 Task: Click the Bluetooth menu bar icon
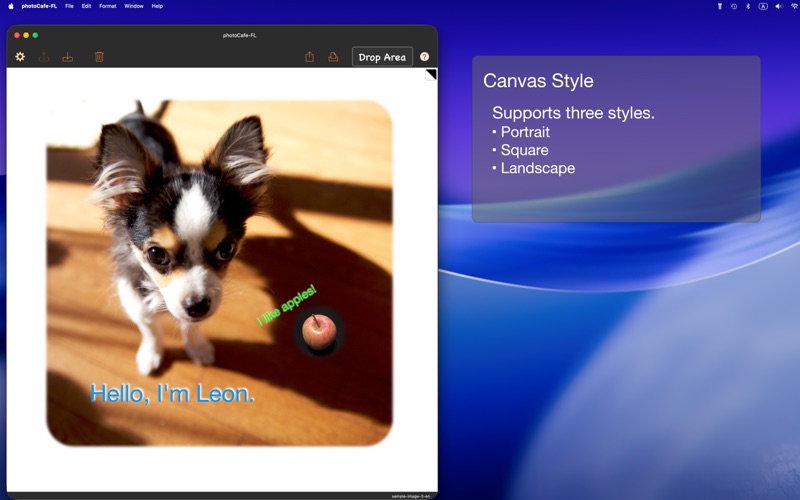coord(748,6)
